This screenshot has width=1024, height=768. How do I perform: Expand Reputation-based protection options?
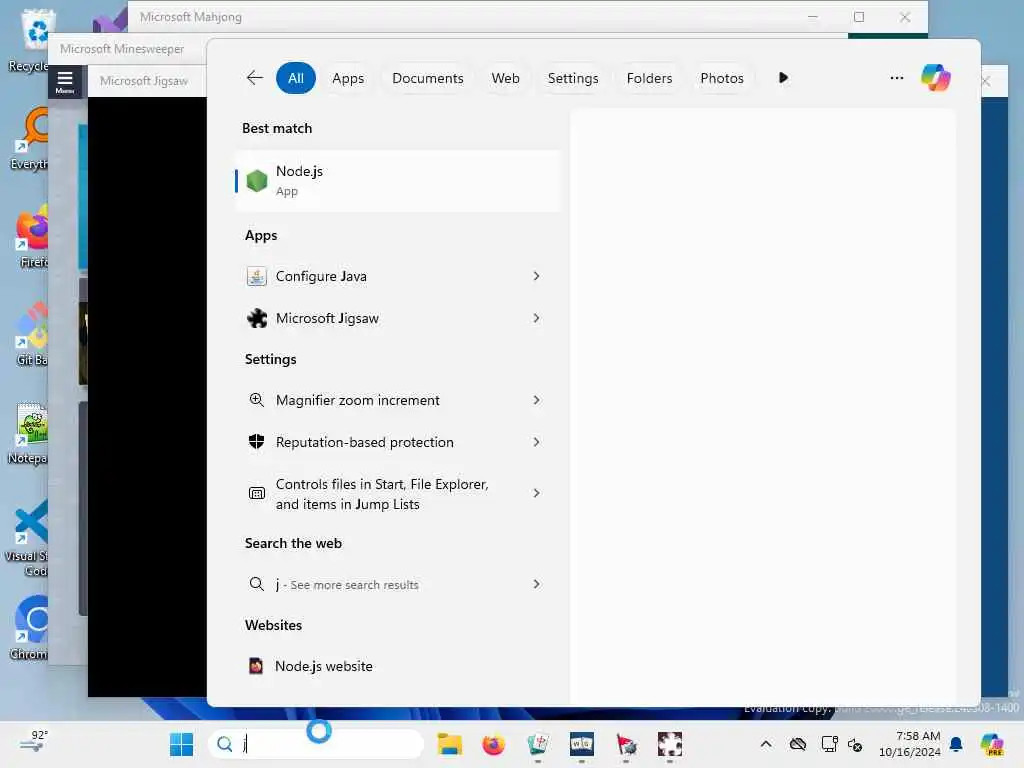[536, 442]
